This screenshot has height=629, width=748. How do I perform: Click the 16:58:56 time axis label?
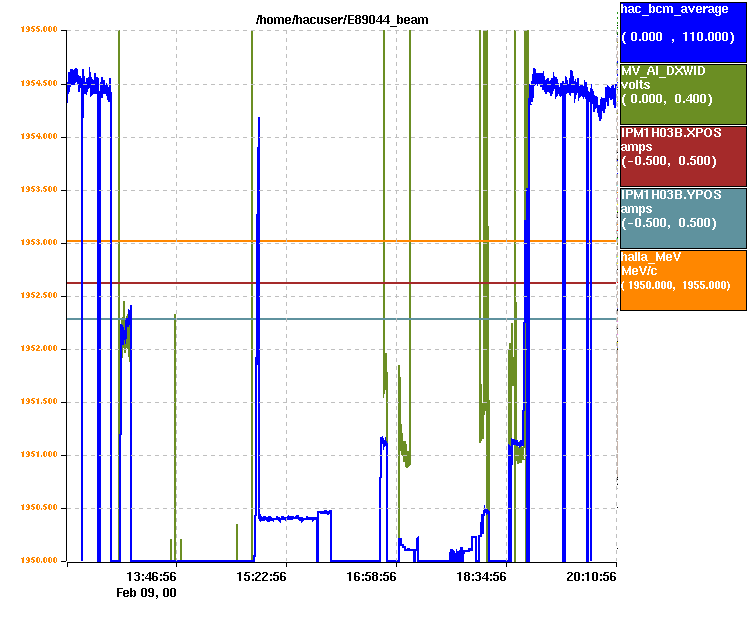coord(372,577)
